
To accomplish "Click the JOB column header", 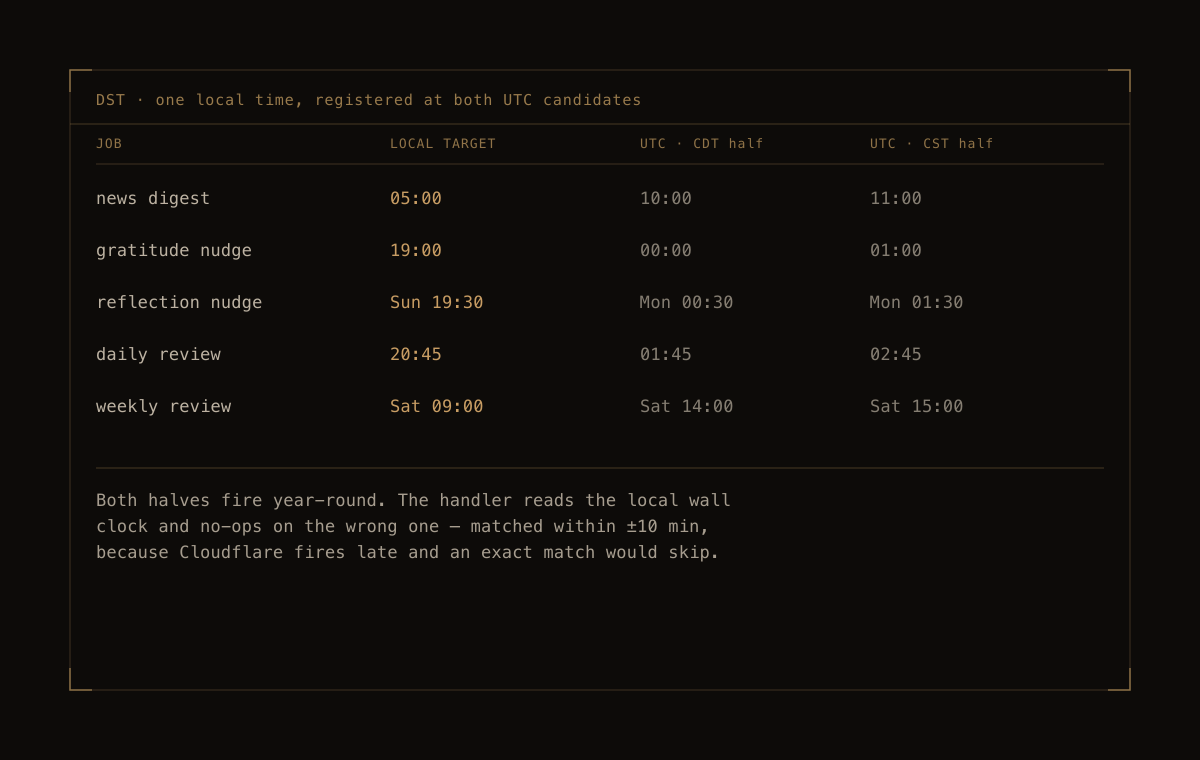I will [109, 143].
